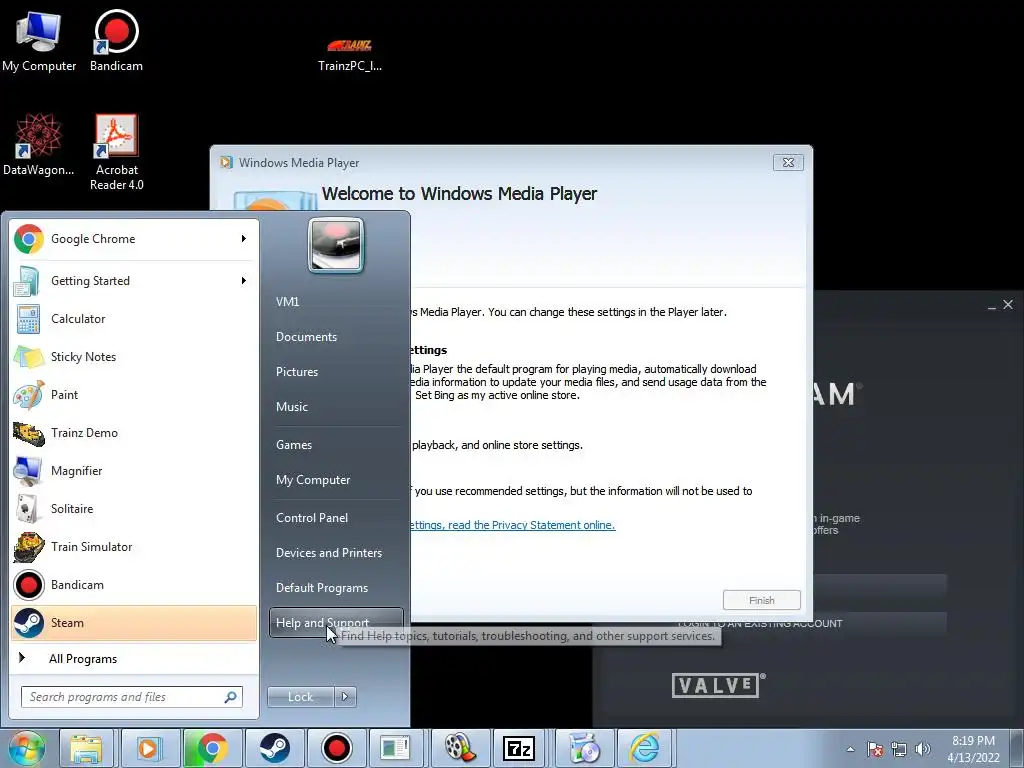Open Internet Explorer taskbar icon

pyautogui.click(x=645, y=748)
